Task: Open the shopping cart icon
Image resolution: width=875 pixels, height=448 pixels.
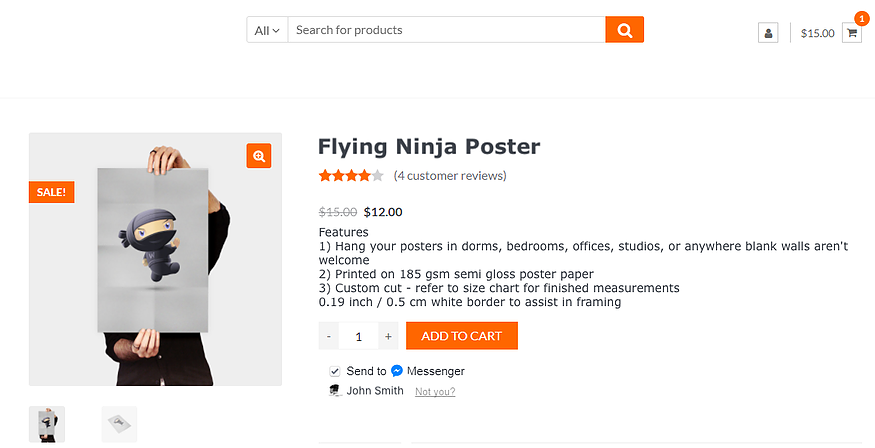Action: click(x=852, y=33)
